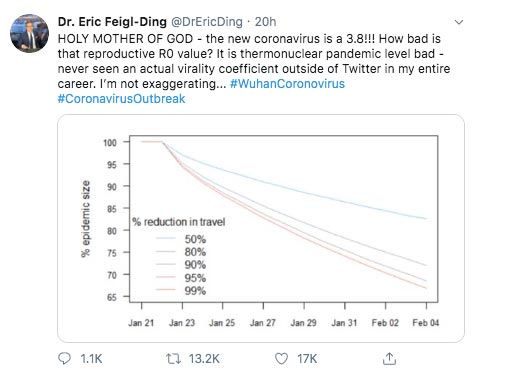
Task: View the 1.1K replies count
Action: click(x=91, y=359)
